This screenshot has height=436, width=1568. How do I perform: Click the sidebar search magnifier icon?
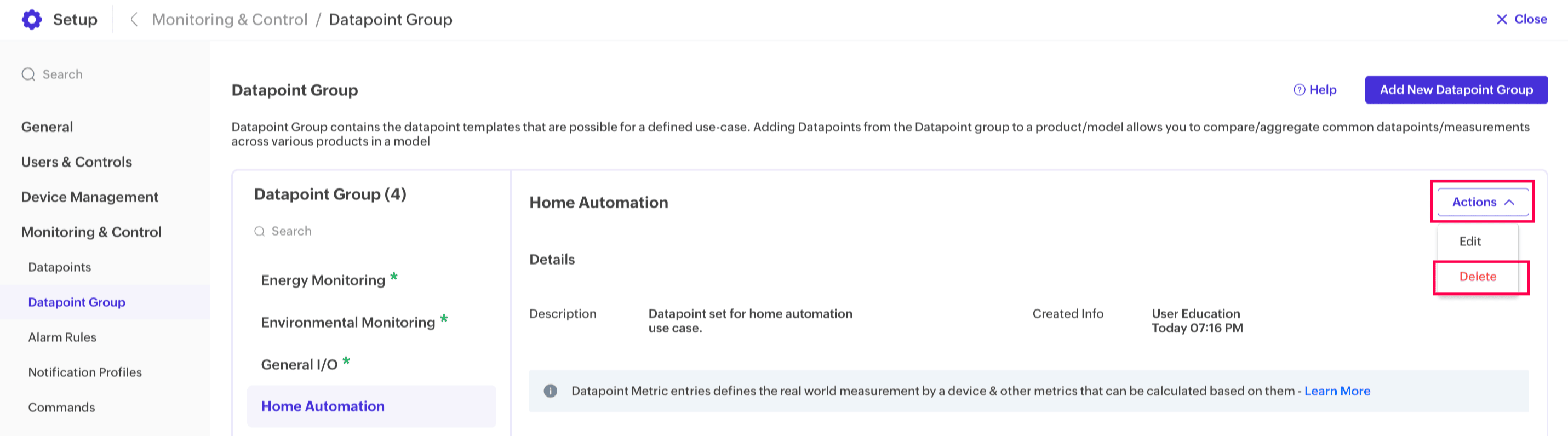coord(28,74)
